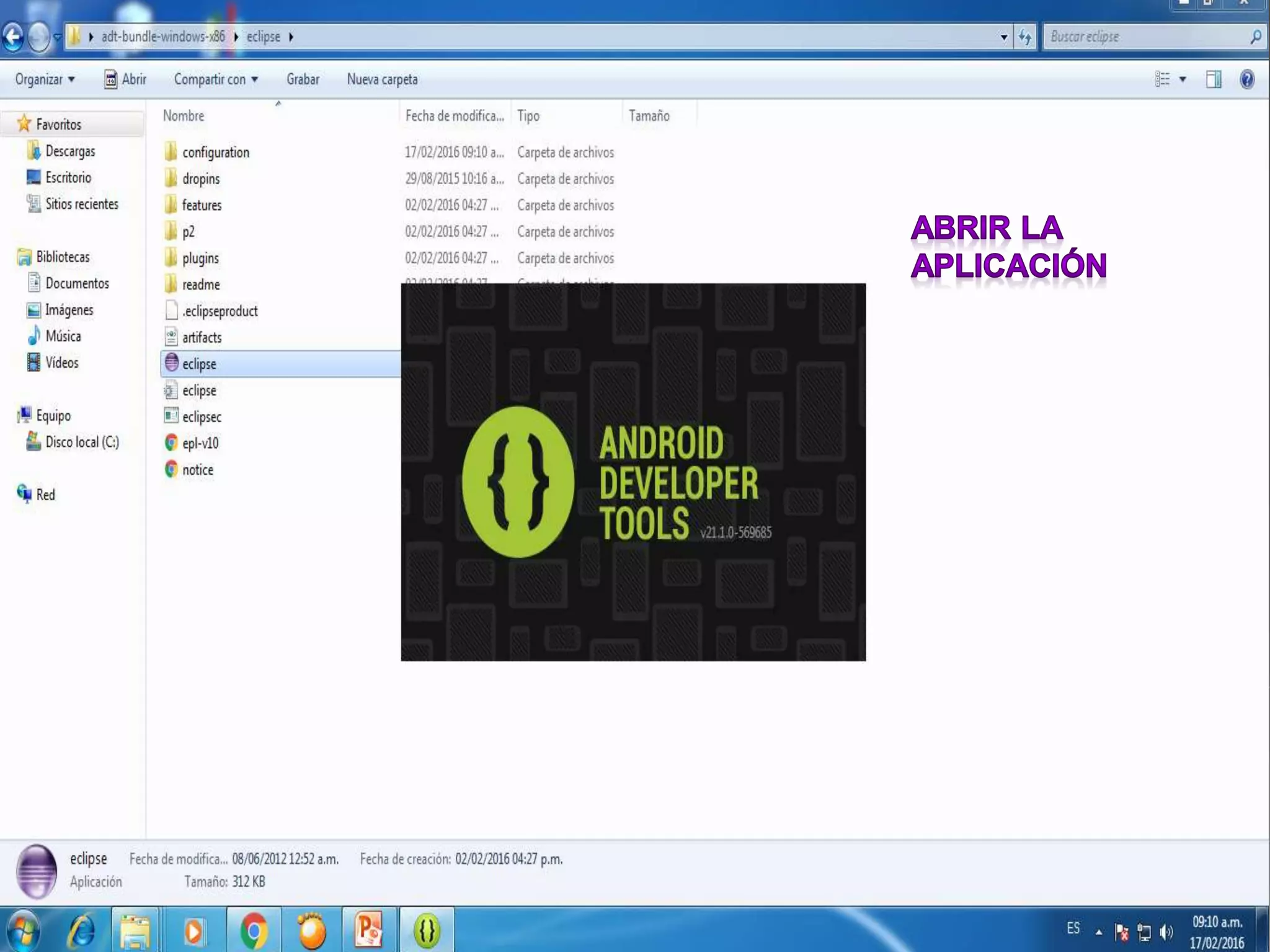
Task: Open the Compartir con dropdown
Action: point(215,79)
